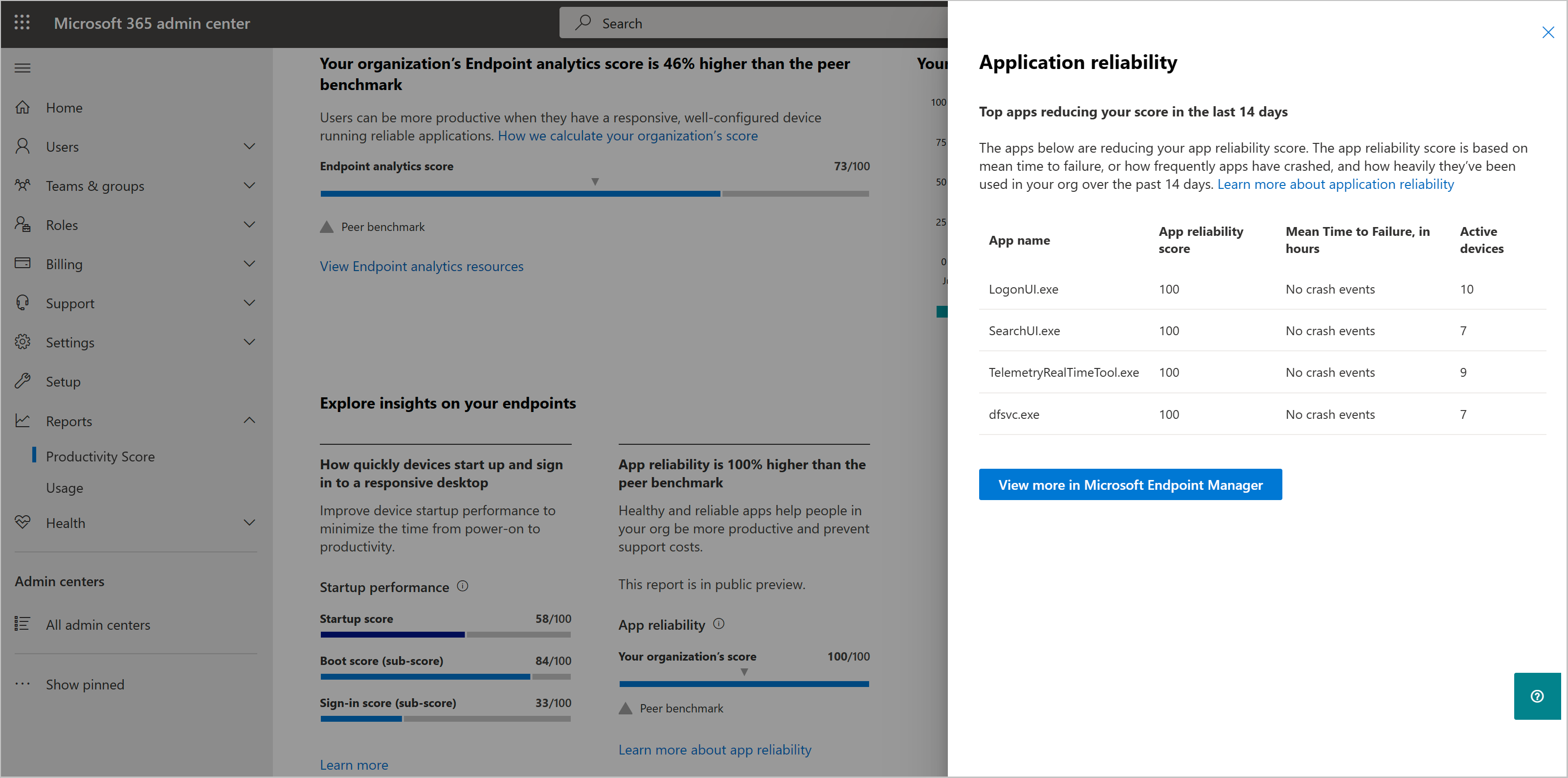Open the teal help question mark button
This screenshot has width=1568, height=778.
click(x=1538, y=696)
